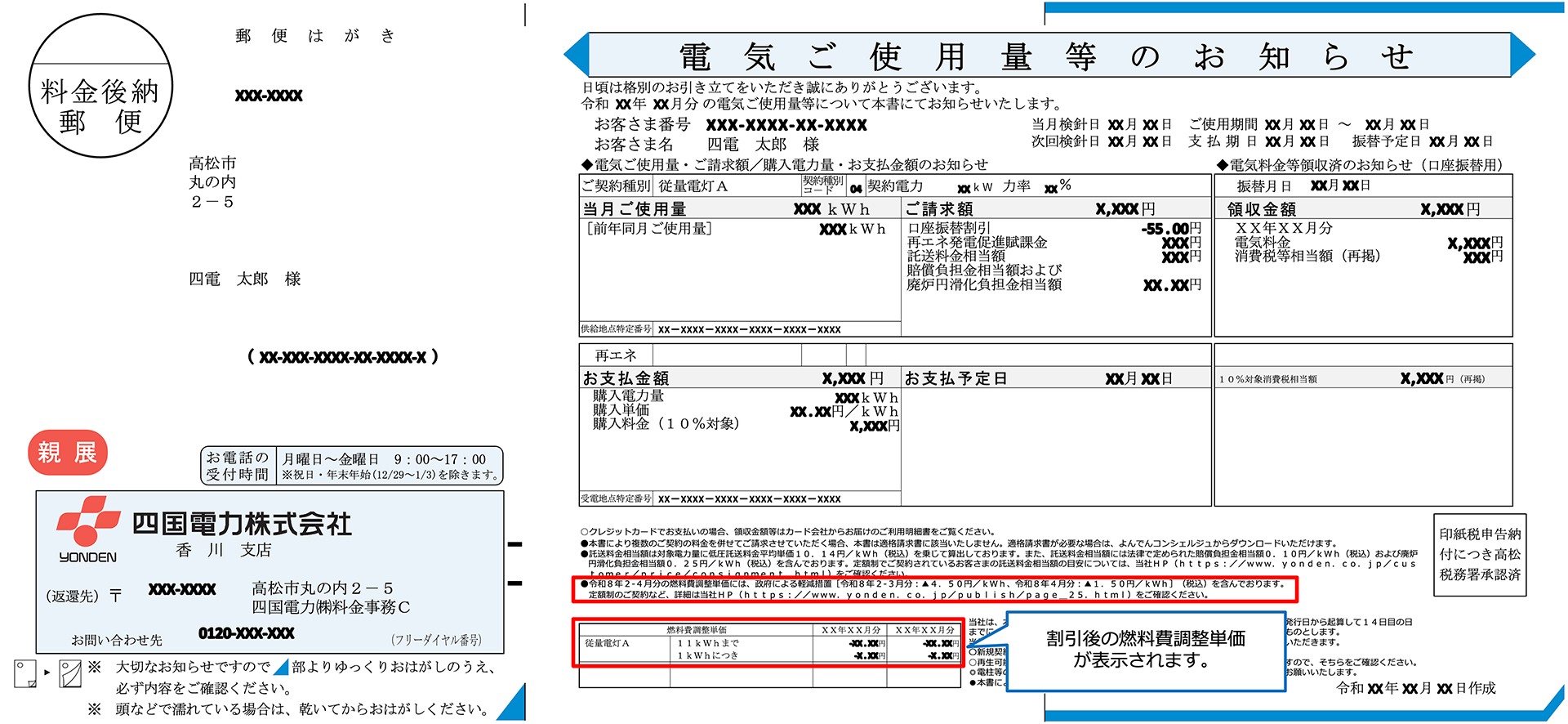This screenshot has width=1568, height=724.
Task: Click the 料金後納郵便 circular postage stamp
Action: pyautogui.click(x=100, y=86)
